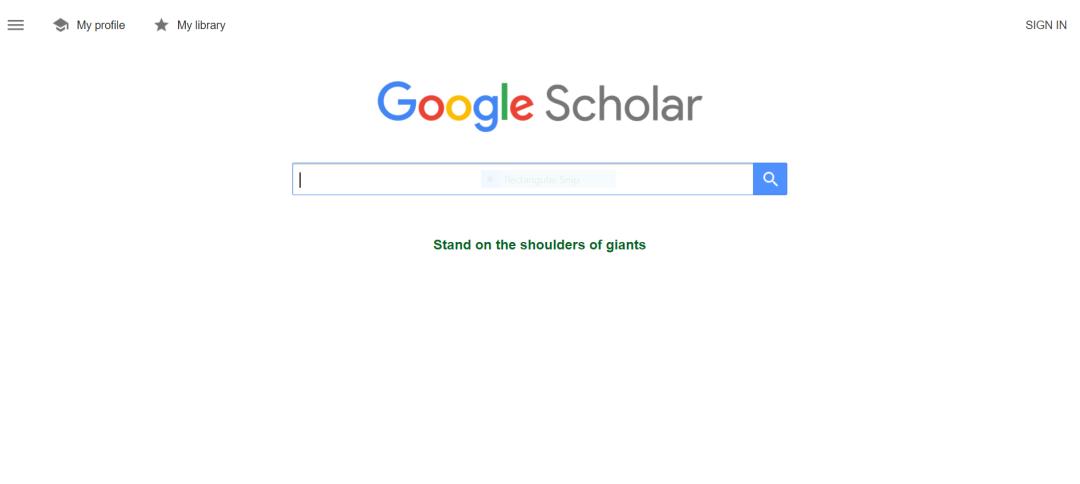Open the My profile text link
The height and width of the screenshot is (484, 1080).
coord(101,25)
